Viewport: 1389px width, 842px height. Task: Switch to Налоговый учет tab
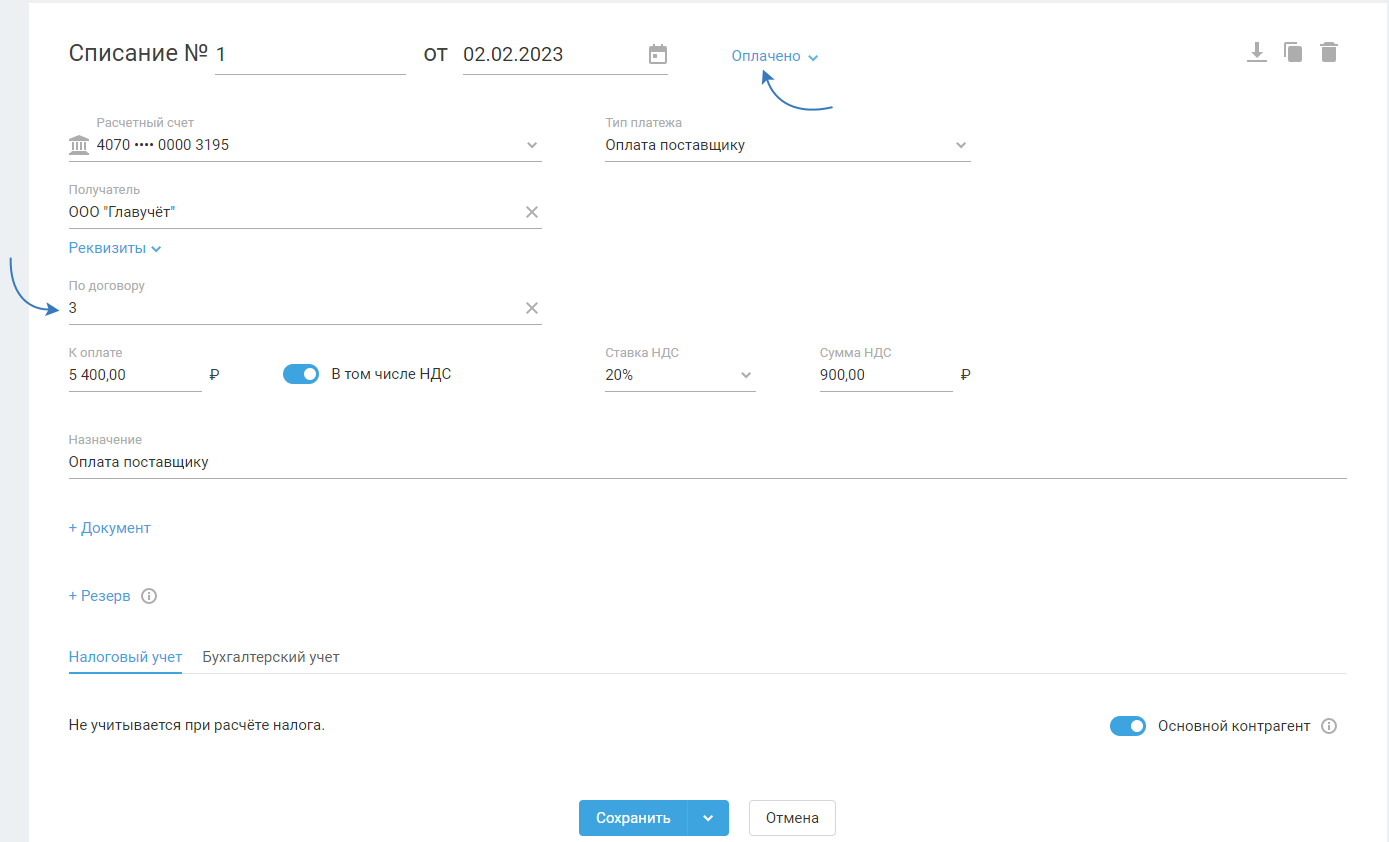click(125, 657)
